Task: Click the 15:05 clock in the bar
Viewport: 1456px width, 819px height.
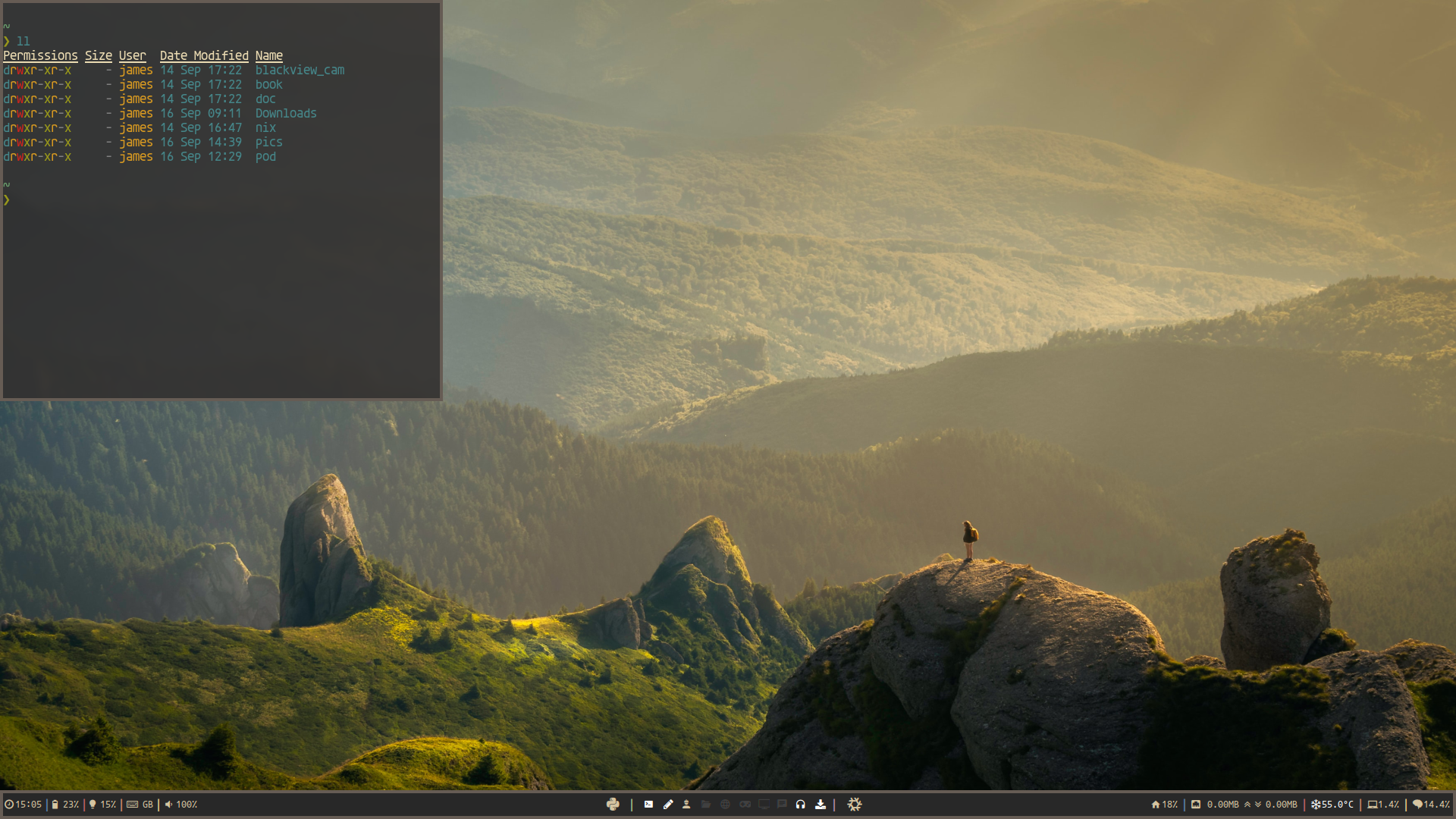Action: tap(24, 805)
